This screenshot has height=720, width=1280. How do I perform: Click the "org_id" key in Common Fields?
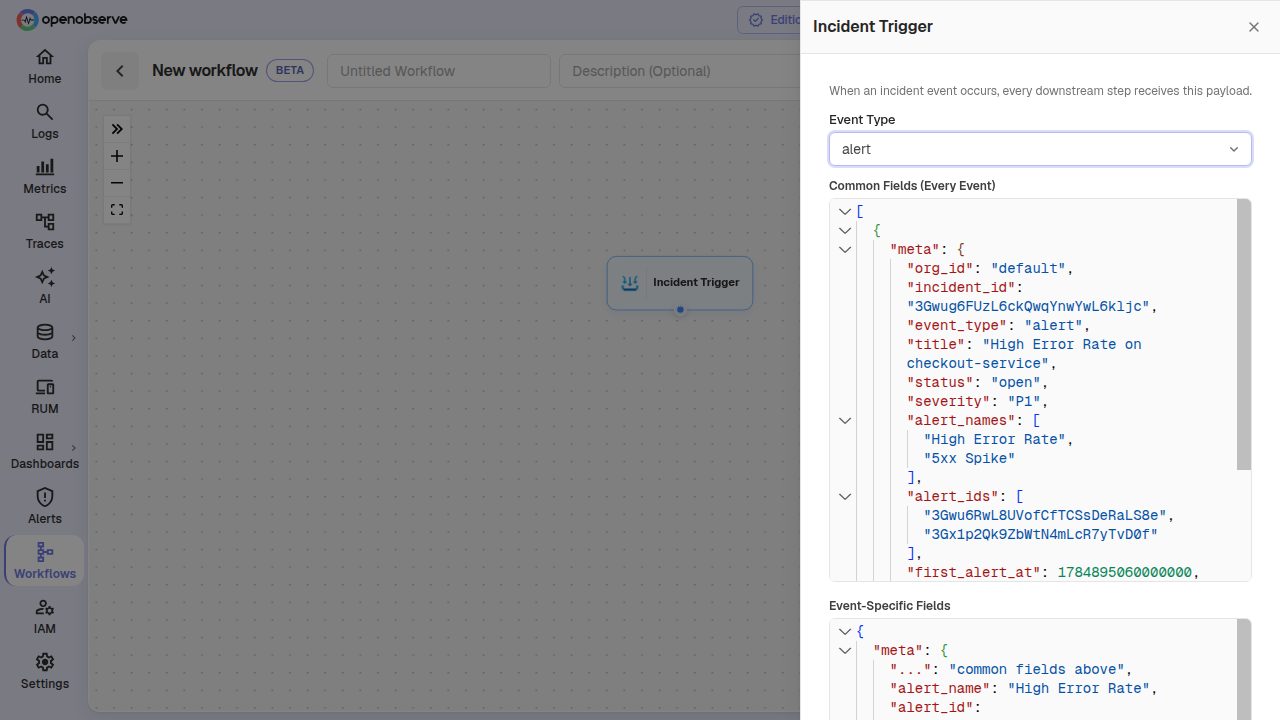point(940,269)
